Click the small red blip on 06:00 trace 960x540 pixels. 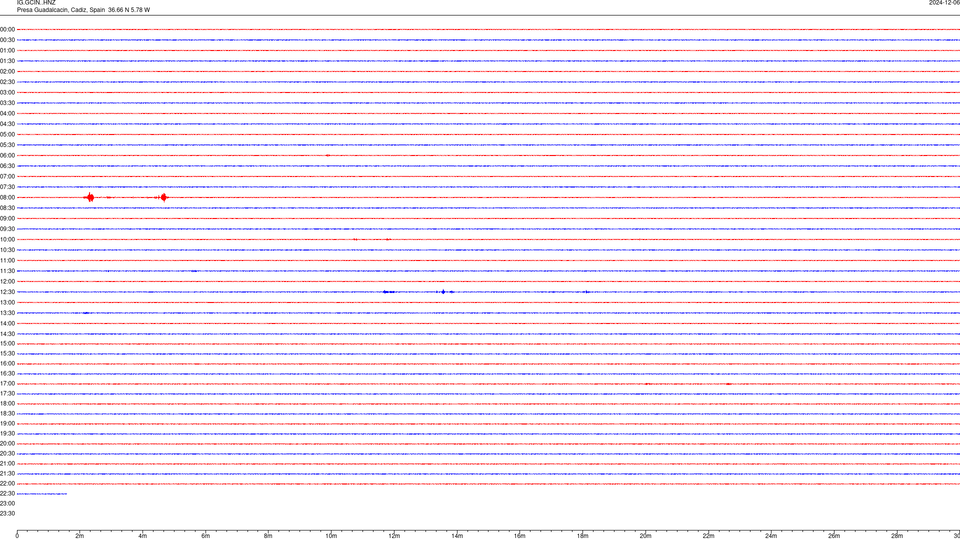(328, 156)
